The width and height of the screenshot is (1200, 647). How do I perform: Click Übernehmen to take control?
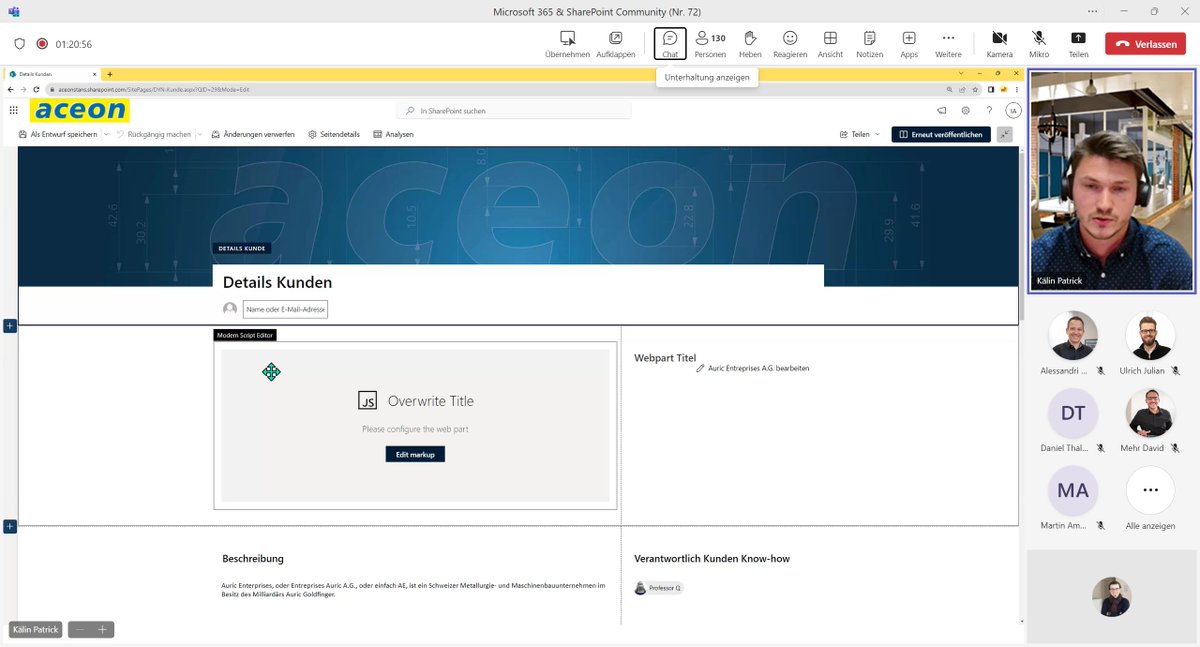pos(567,43)
